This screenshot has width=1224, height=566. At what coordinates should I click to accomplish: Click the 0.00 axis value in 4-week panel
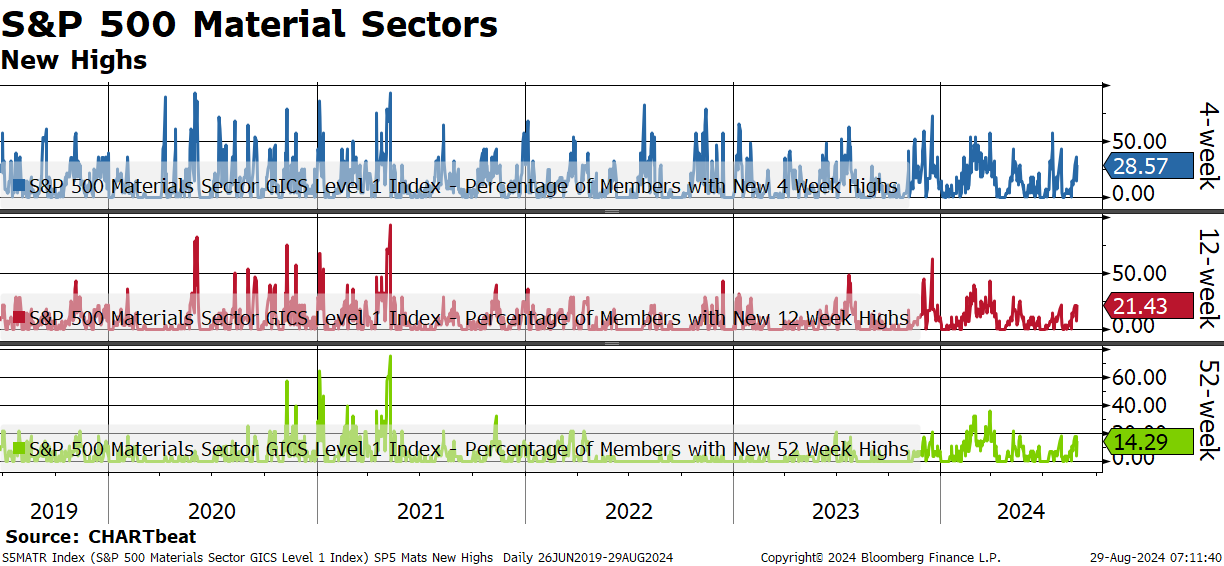point(1134,193)
